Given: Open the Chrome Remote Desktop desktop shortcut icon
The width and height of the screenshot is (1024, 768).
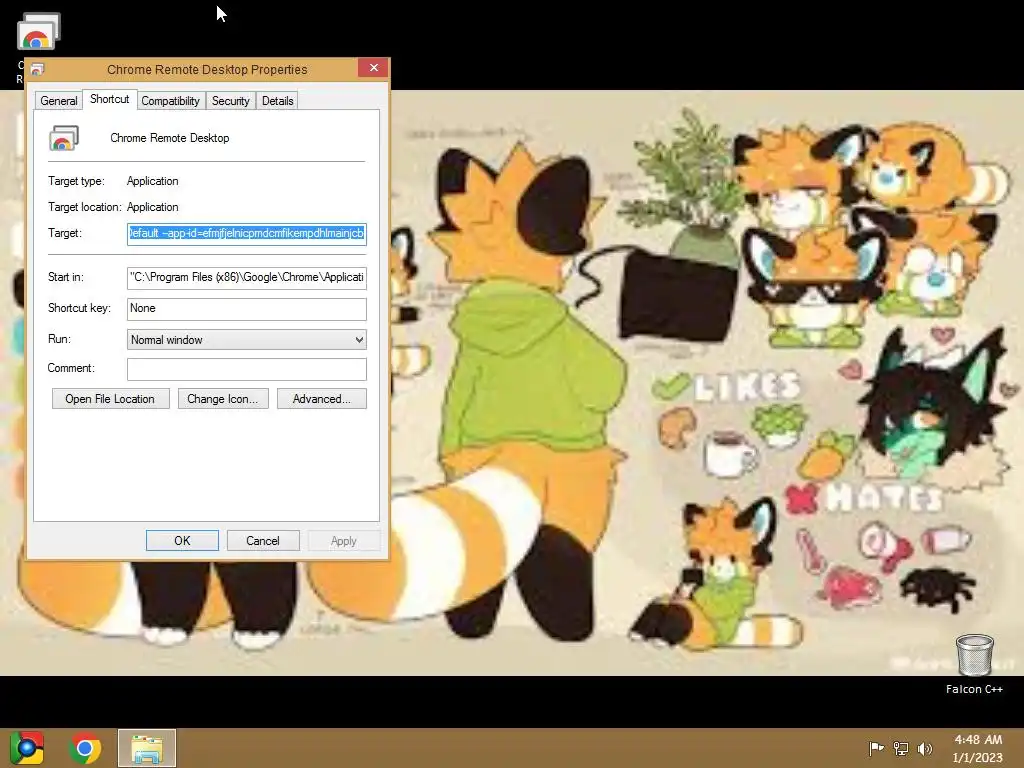Looking at the screenshot, I should 39,32.
